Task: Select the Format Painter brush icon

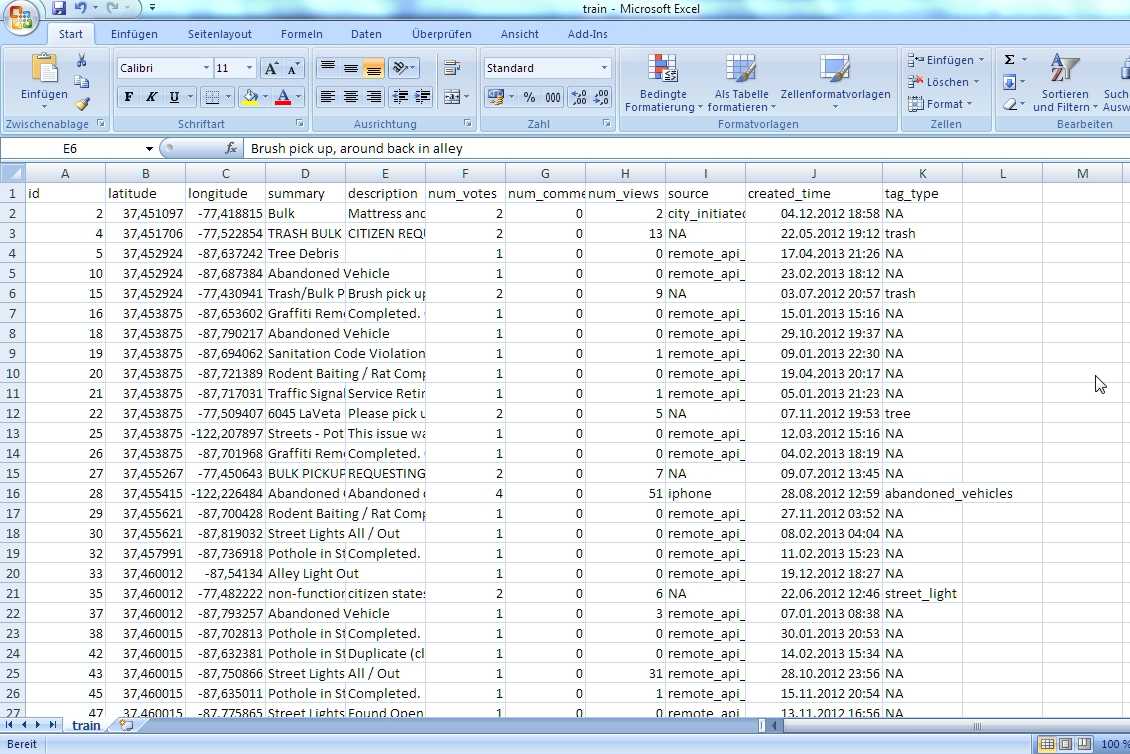Action: pos(82,103)
